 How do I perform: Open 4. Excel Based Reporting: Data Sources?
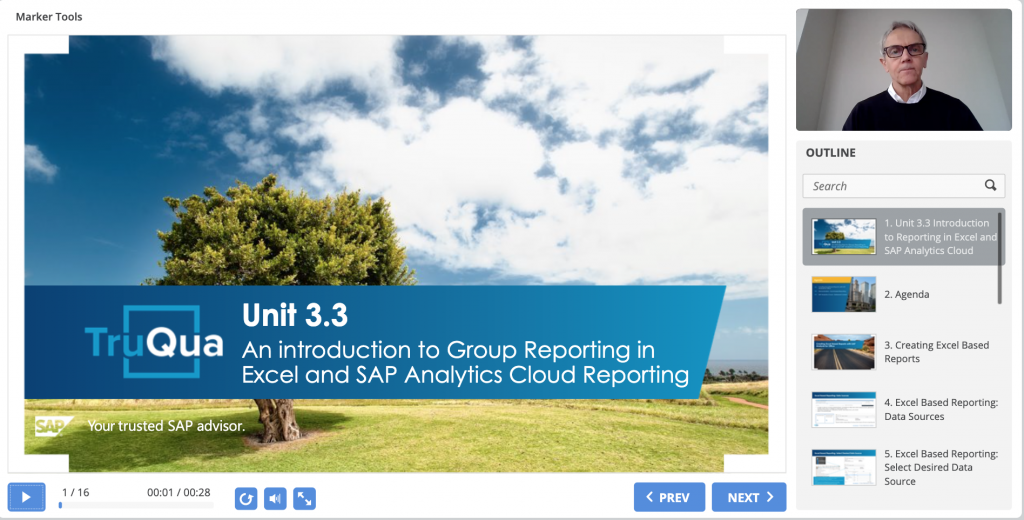903,410
